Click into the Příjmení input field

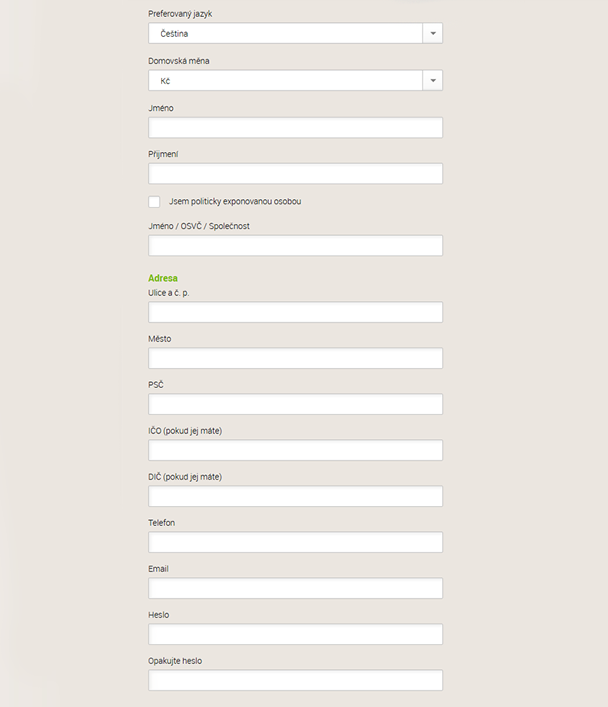(295, 174)
